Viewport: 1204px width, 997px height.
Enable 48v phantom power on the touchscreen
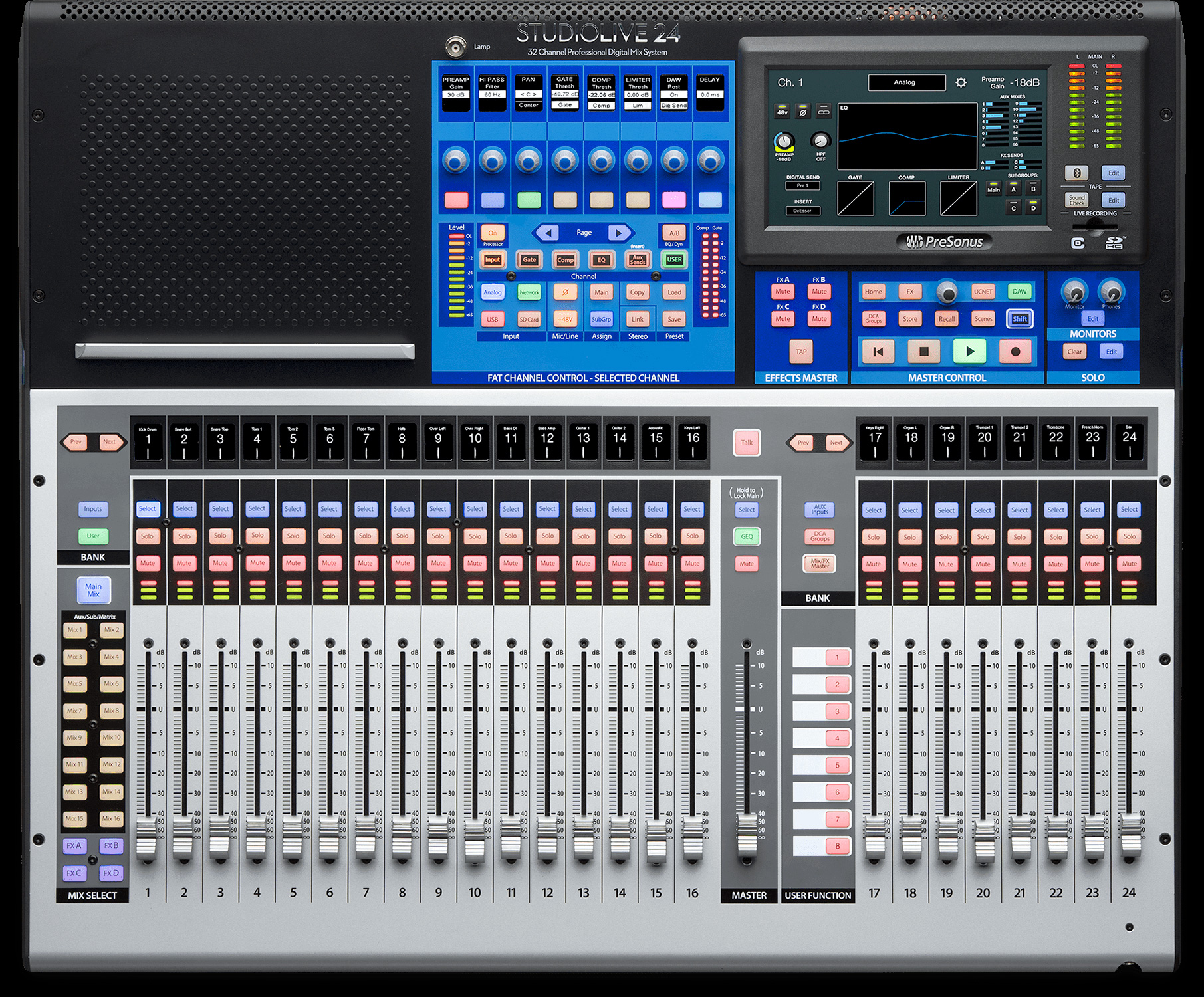pyautogui.click(x=783, y=112)
